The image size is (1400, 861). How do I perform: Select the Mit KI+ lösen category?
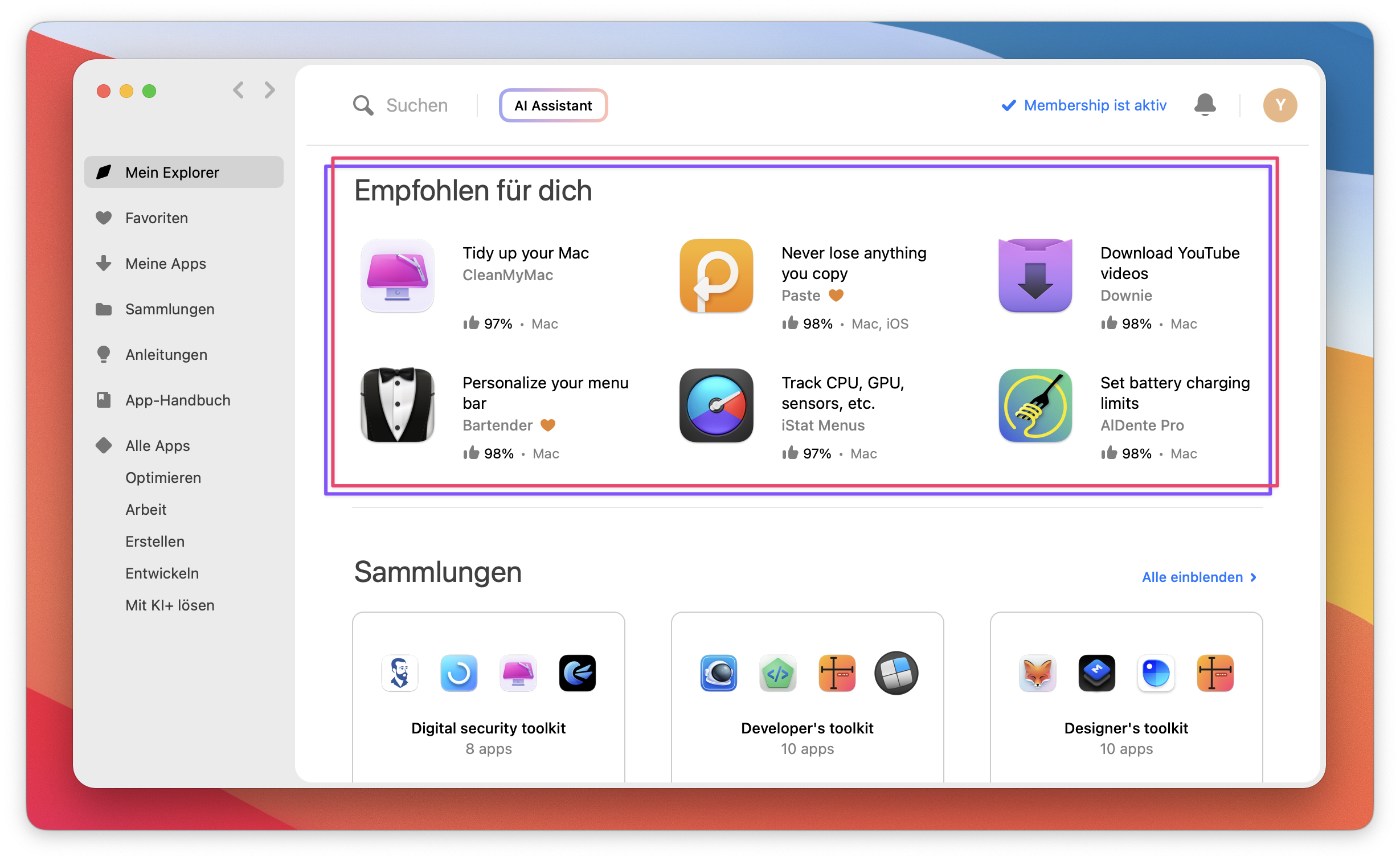170,605
